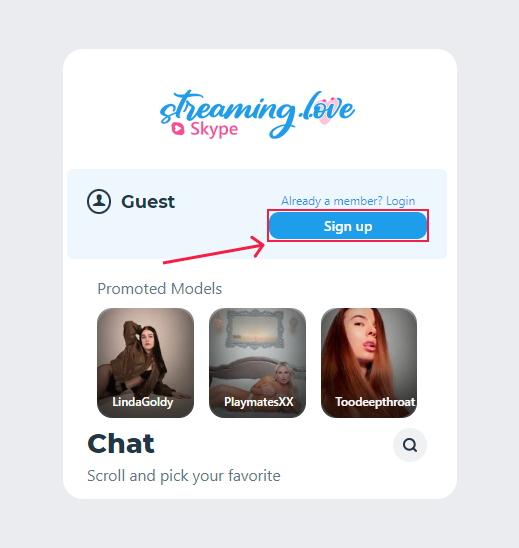The height and width of the screenshot is (548, 519).
Task: Click the Chat section heading
Action: 121,444
